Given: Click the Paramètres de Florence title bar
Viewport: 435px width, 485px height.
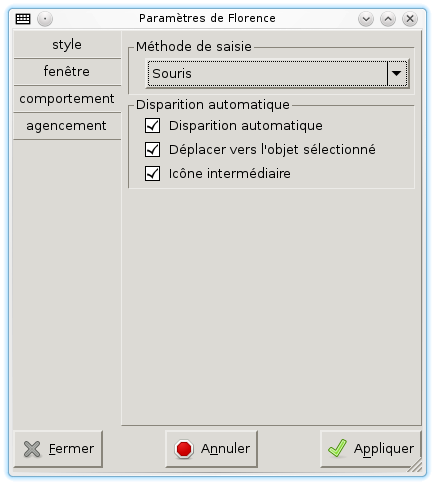Looking at the screenshot, I should [x=207, y=18].
